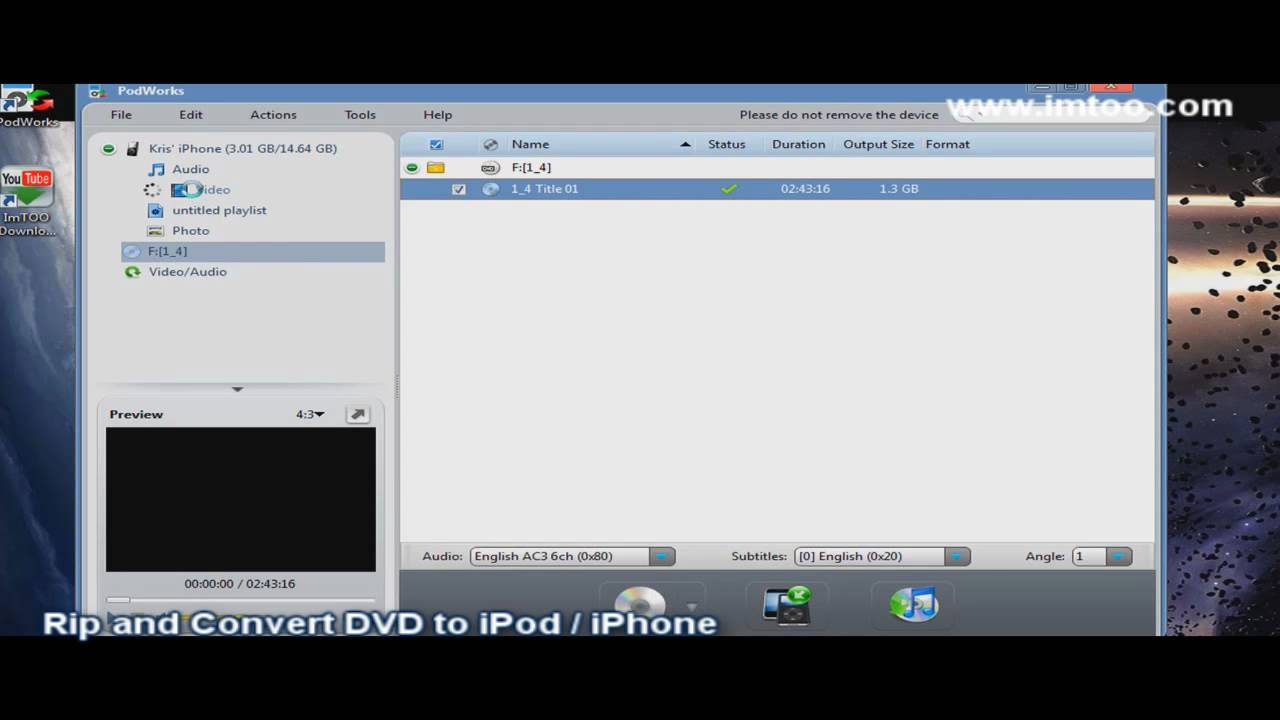Click the 1.3 GB output size cell
The height and width of the screenshot is (720, 1280).
899,189
